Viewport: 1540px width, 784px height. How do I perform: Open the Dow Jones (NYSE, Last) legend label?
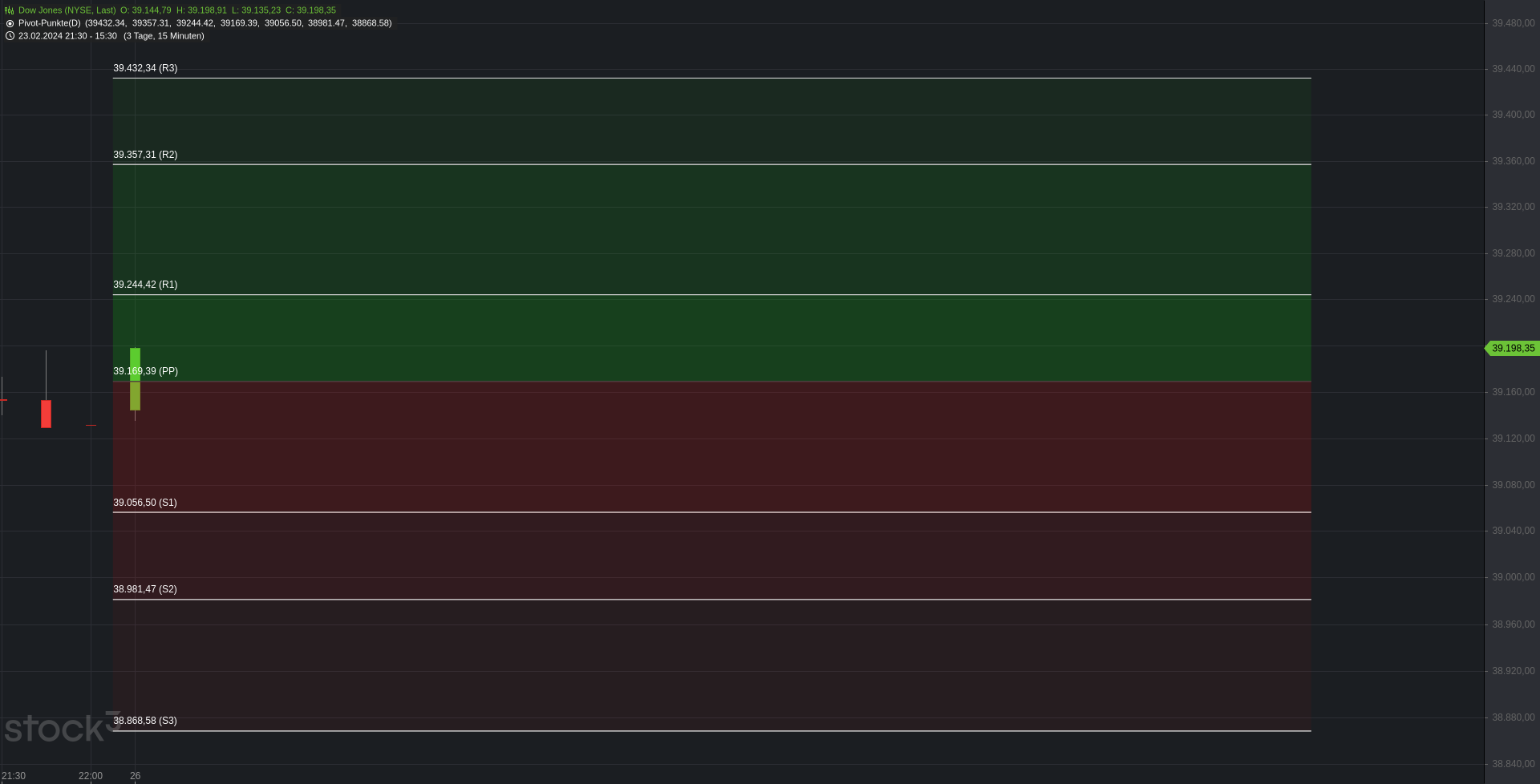point(67,10)
